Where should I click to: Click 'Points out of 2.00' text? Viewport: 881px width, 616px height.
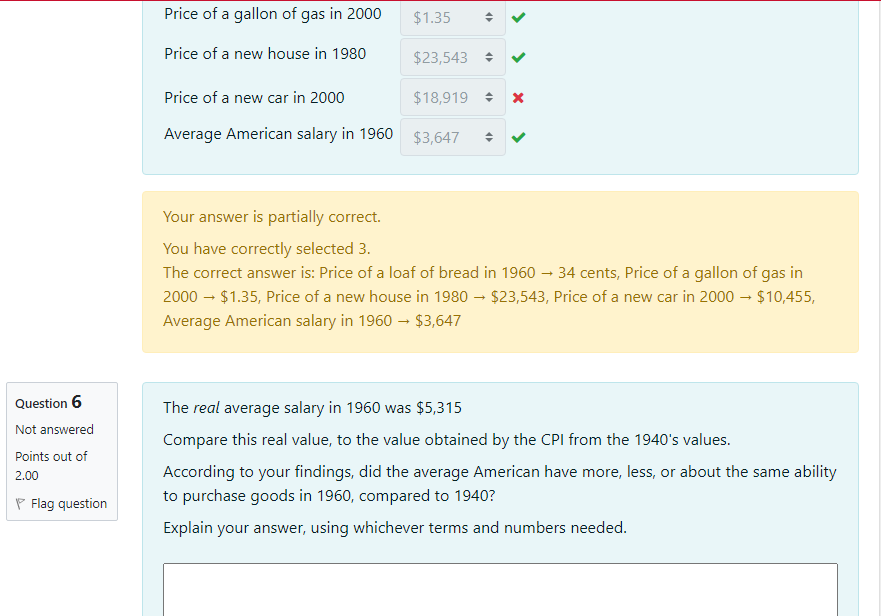coord(51,466)
